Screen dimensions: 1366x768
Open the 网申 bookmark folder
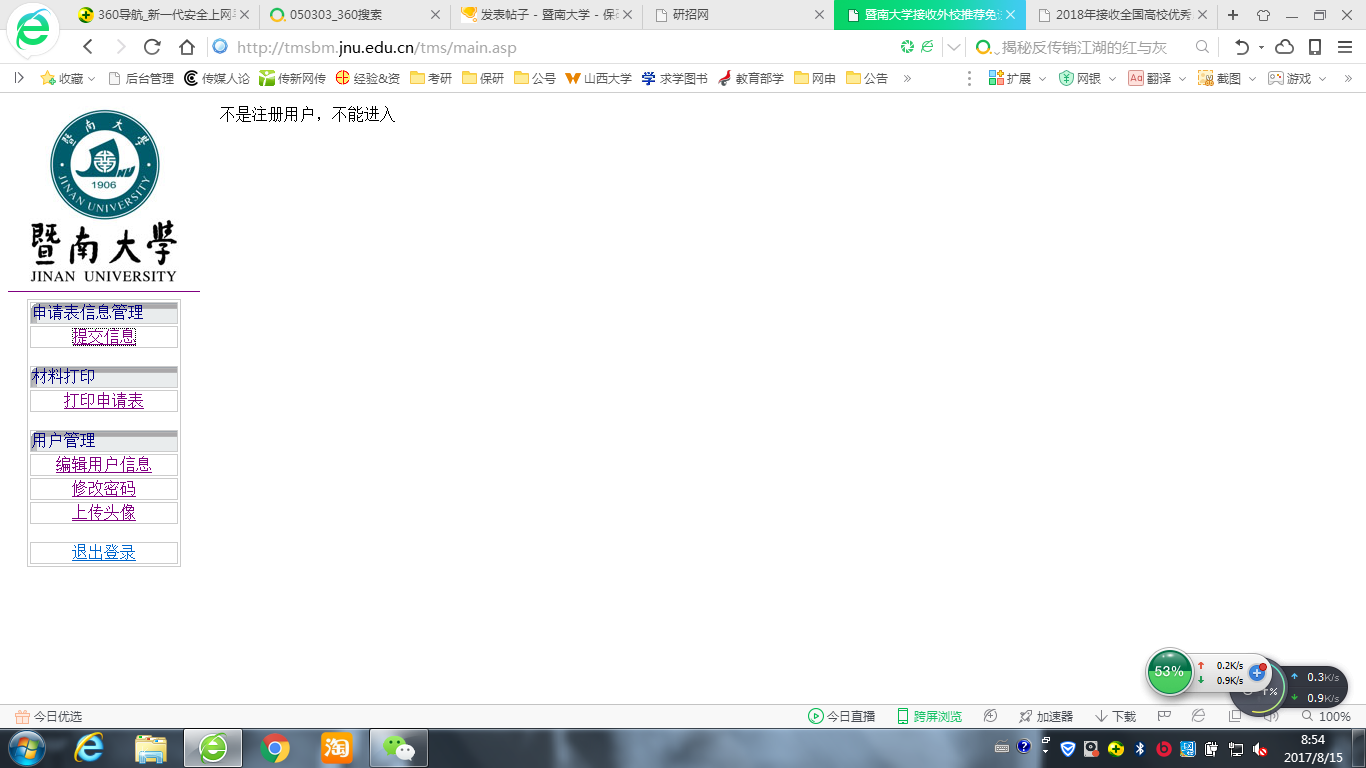(815, 78)
